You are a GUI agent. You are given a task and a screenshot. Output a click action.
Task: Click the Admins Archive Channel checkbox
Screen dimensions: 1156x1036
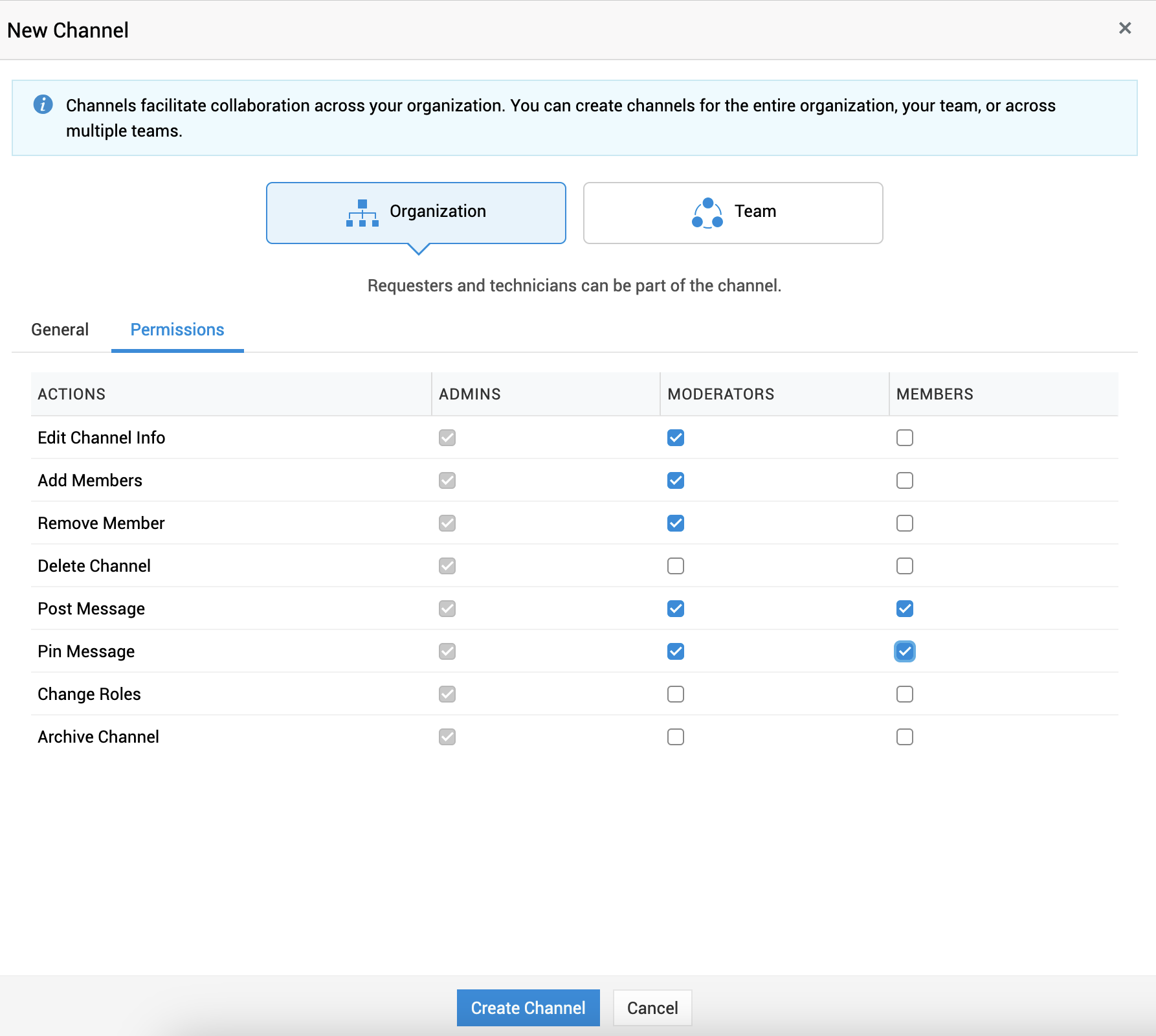click(447, 737)
